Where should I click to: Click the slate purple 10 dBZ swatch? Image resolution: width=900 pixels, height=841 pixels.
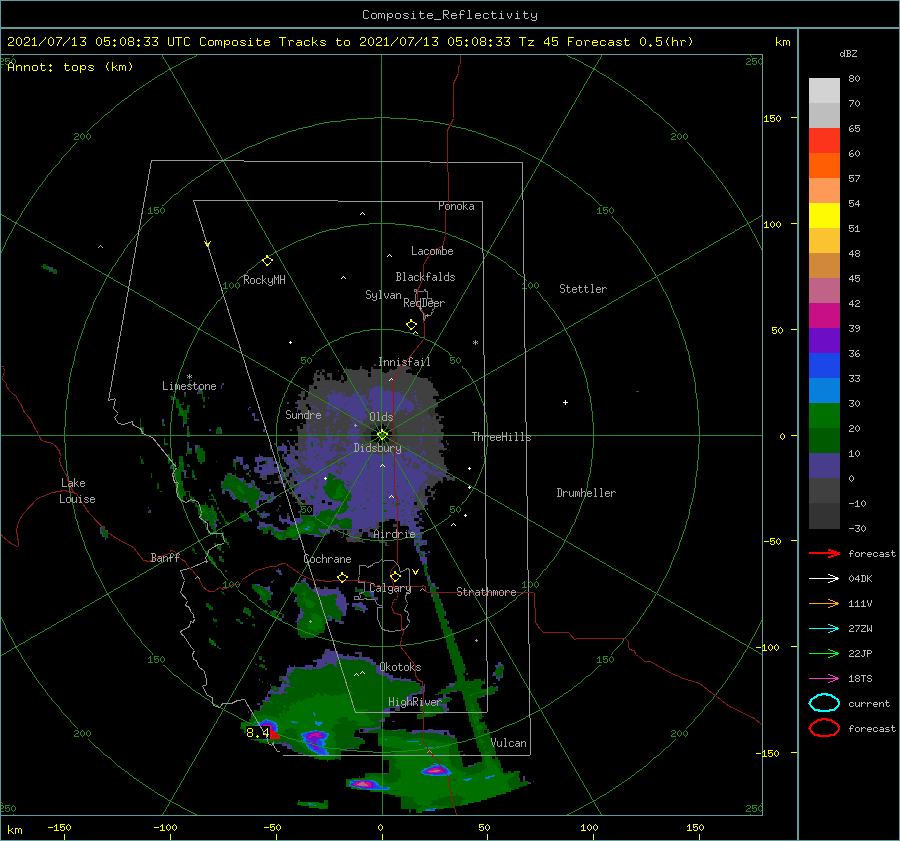coord(824,465)
